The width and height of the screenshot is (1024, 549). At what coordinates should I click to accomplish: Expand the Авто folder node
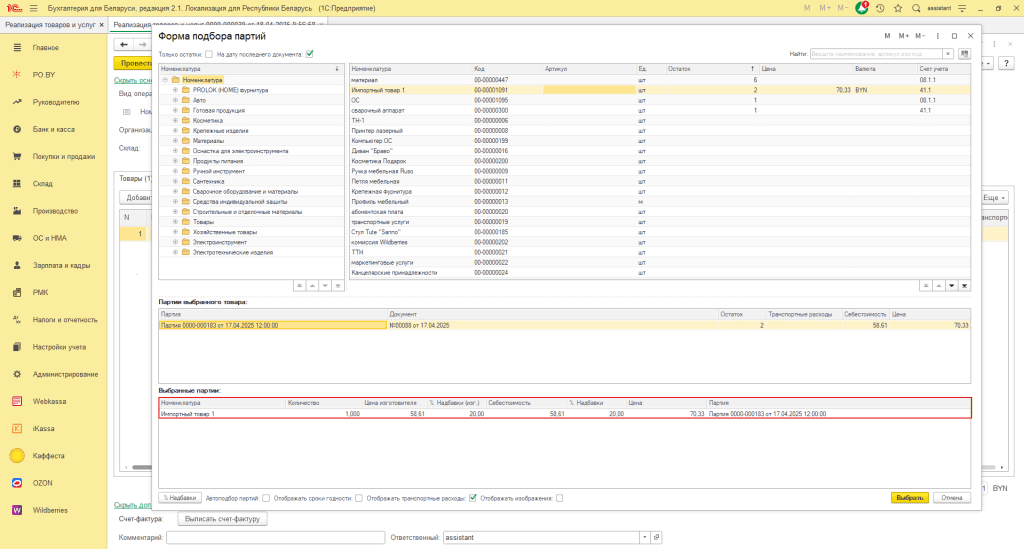click(x=175, y=101)
